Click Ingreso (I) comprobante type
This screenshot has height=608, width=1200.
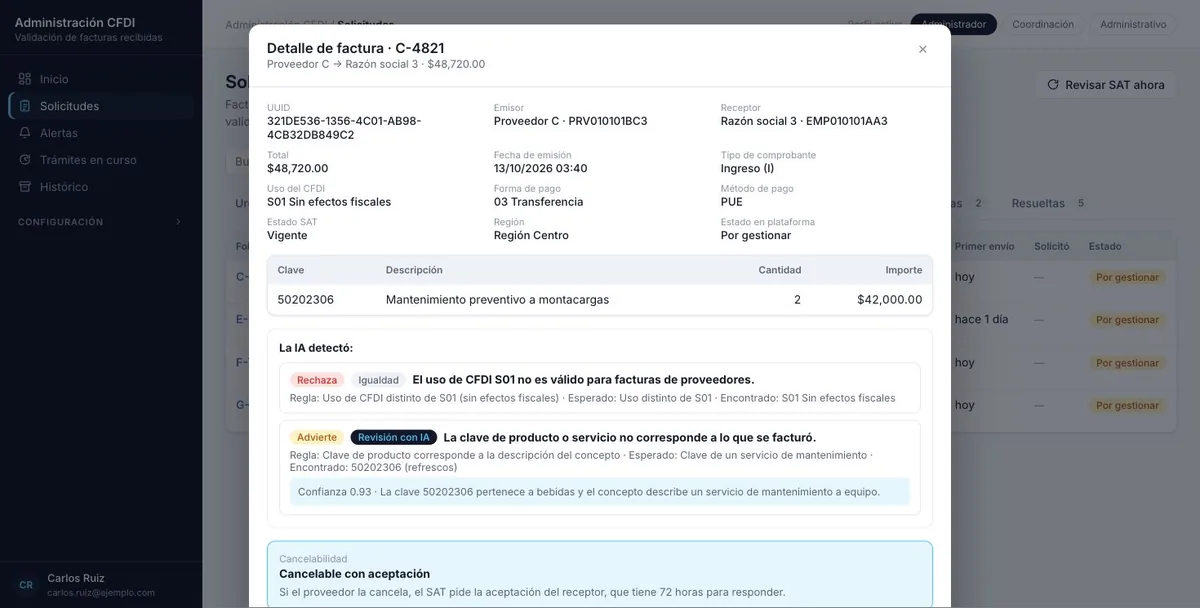pos(747,168)
